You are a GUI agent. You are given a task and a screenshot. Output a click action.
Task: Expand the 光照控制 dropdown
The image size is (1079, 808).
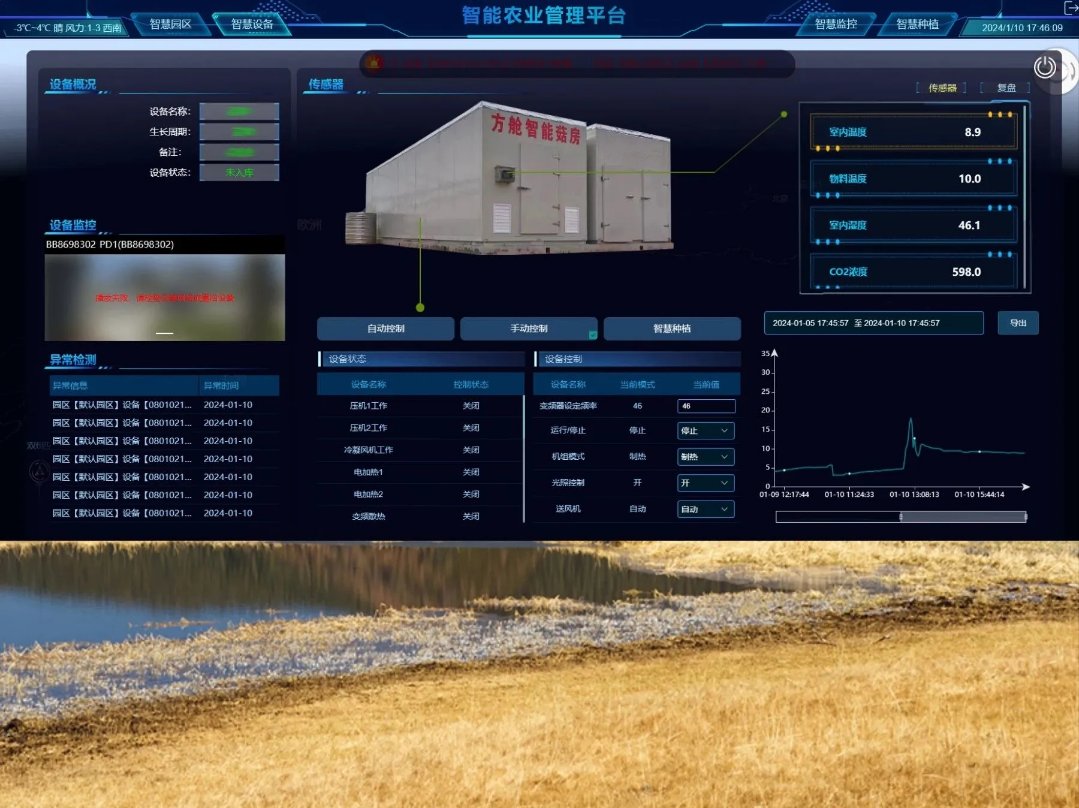pyautogui.click(x=705, y=483)
